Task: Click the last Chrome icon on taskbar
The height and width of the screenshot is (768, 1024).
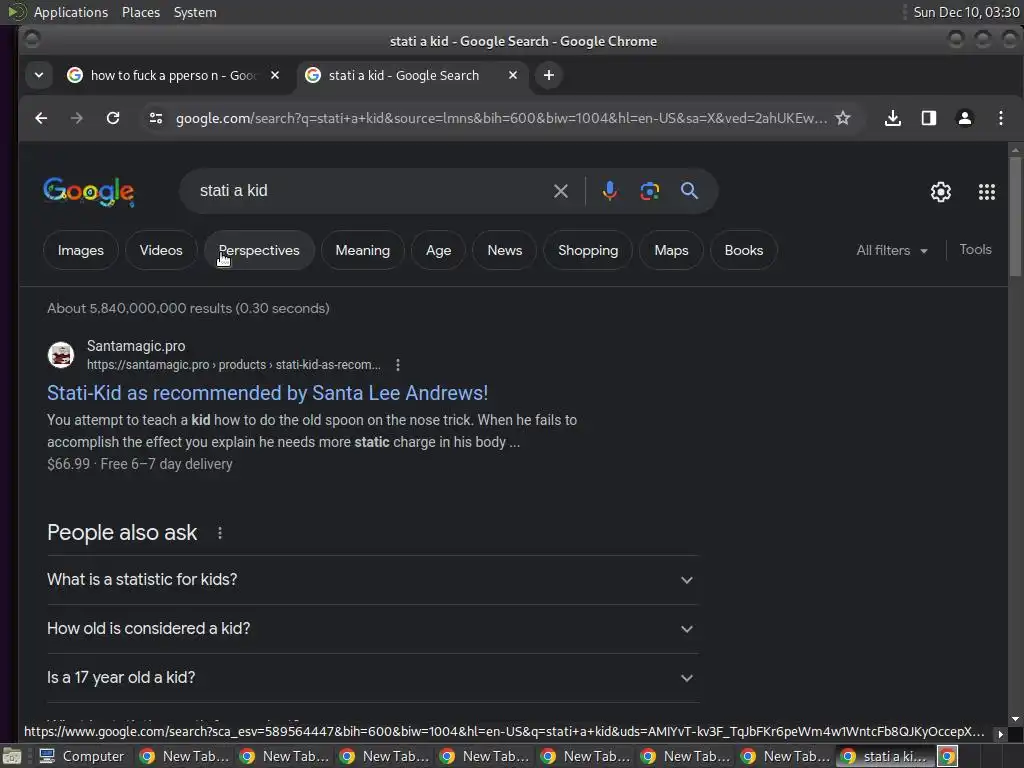Action: click(948, 756)
